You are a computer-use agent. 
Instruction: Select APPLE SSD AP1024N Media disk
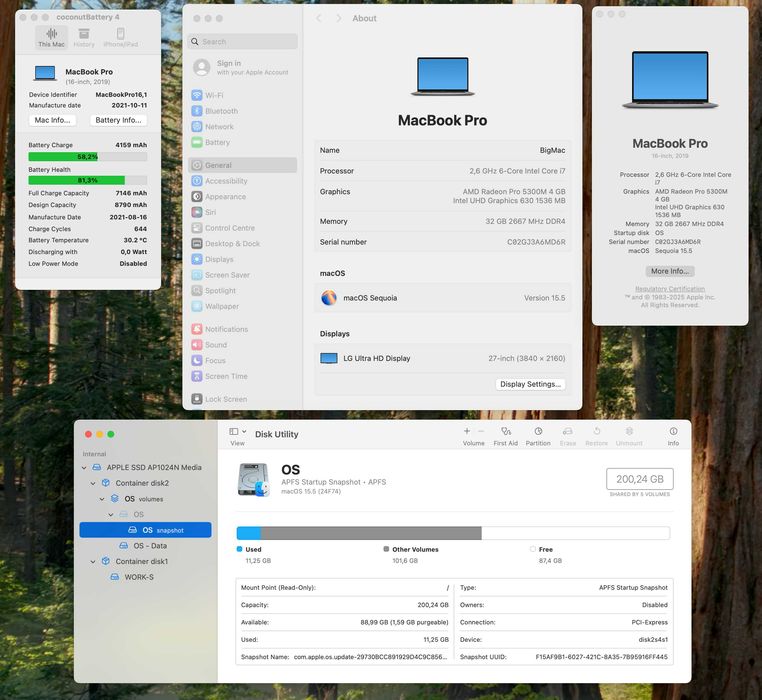pos(145,468)
